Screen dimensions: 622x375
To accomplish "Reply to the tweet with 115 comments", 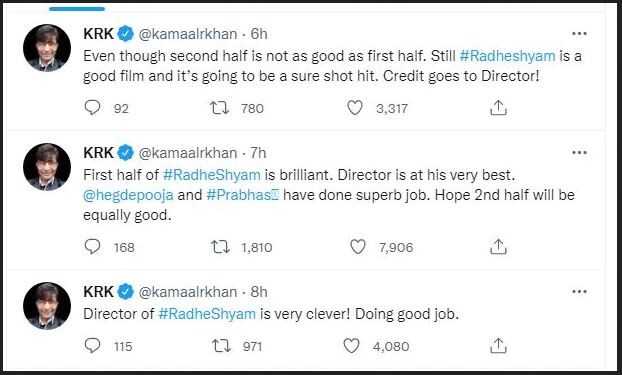I will click(93, 346).
